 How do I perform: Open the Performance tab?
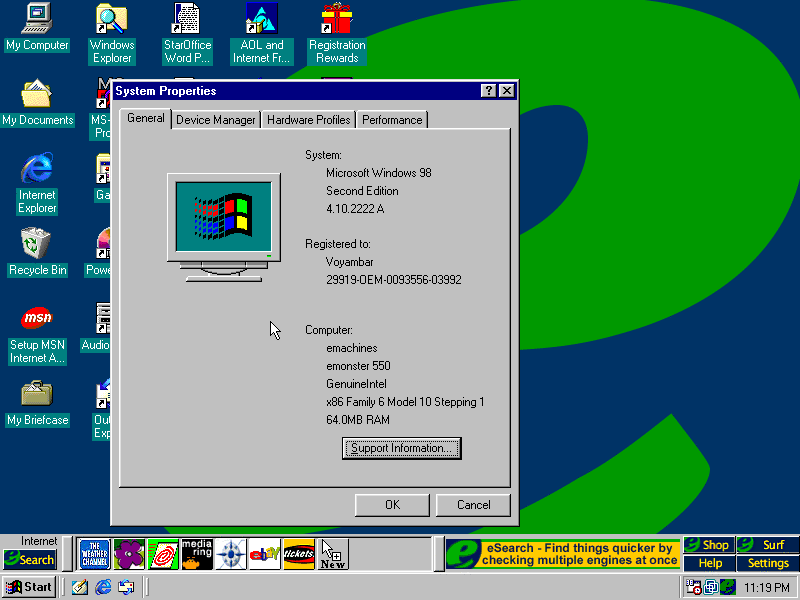[x=392, y=120]
